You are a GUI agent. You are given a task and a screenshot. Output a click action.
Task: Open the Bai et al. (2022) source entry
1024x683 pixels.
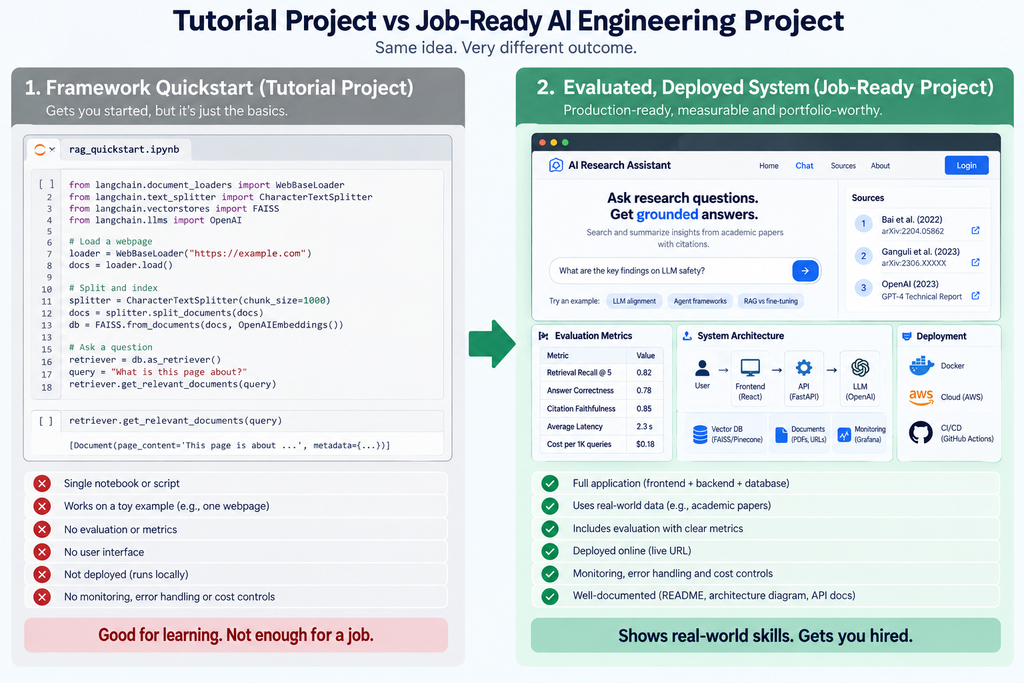click(918, 225)
